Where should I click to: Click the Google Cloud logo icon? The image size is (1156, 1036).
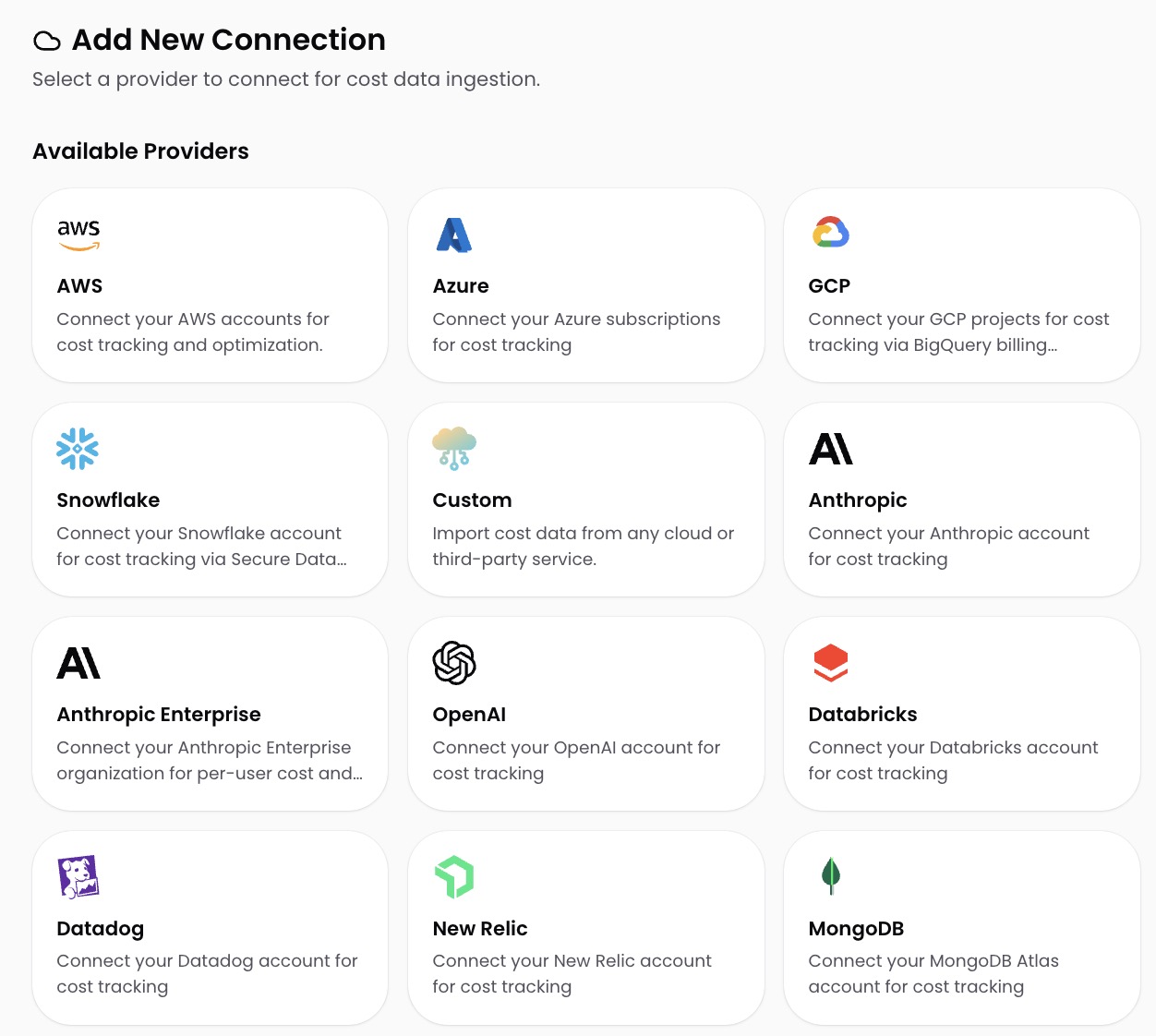click(x=830, y=233)
